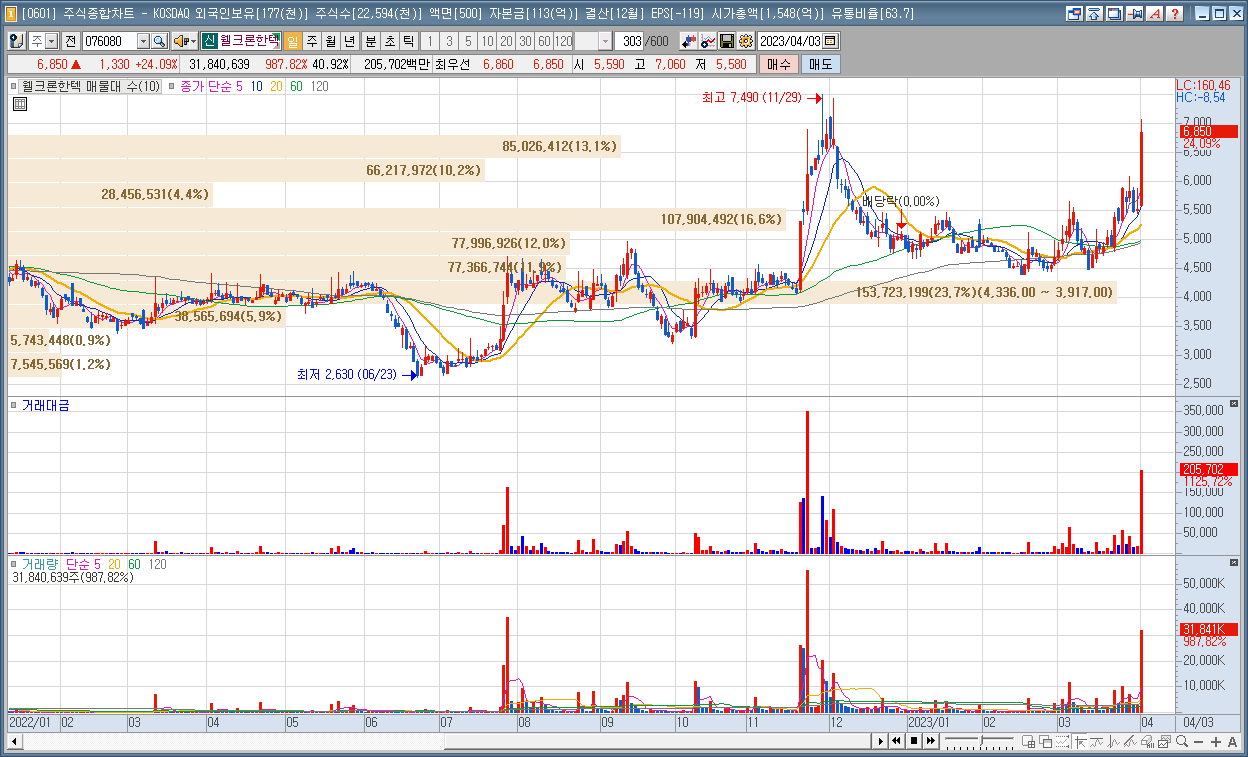
Task: Click the dotted rectangle selection icon
Action: pos(1062,741)
